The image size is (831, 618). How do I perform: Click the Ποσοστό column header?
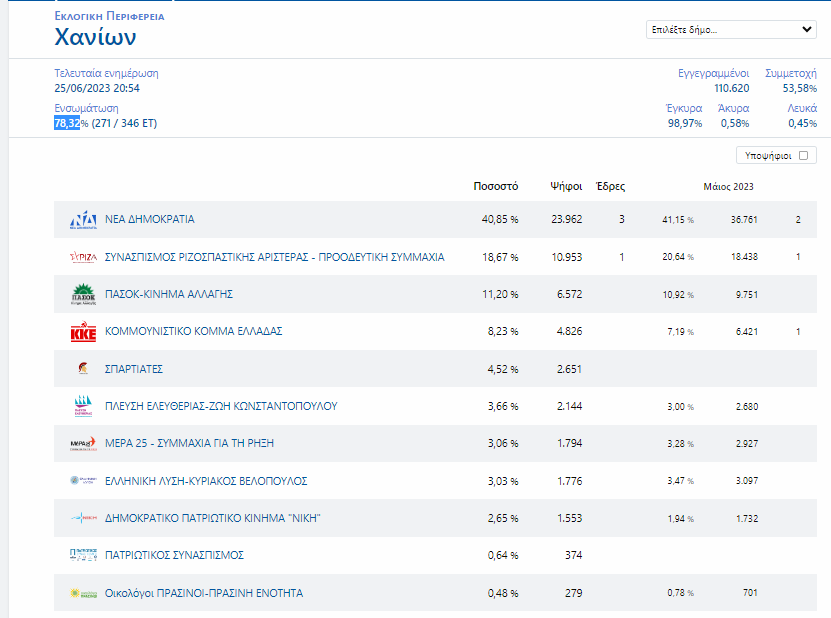[496, 186]
